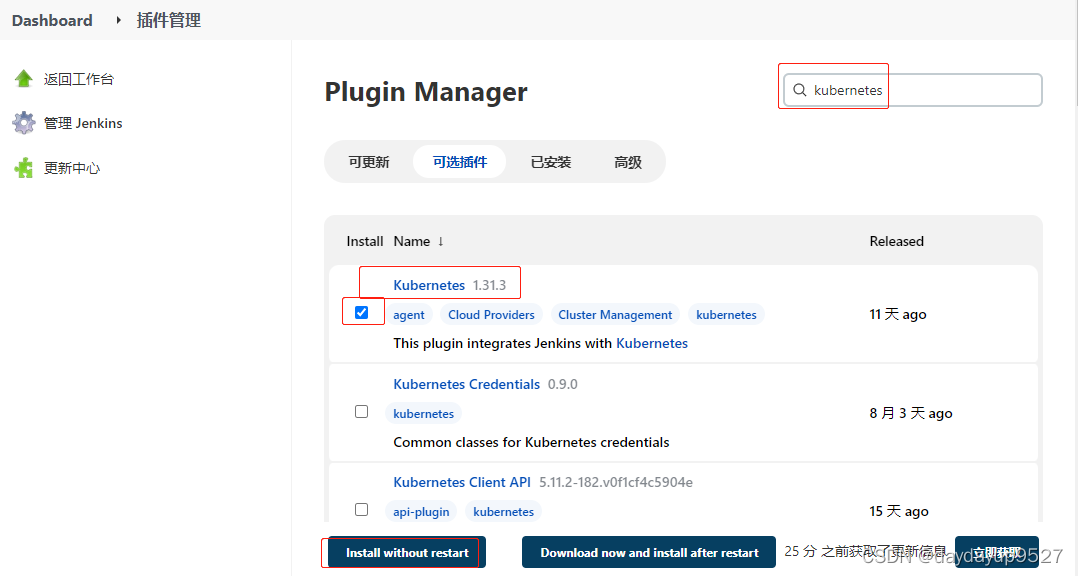Follow the Kubernetes link in plugin description
Viewport: 1078px width, 576px height.
tap(652, 343)
